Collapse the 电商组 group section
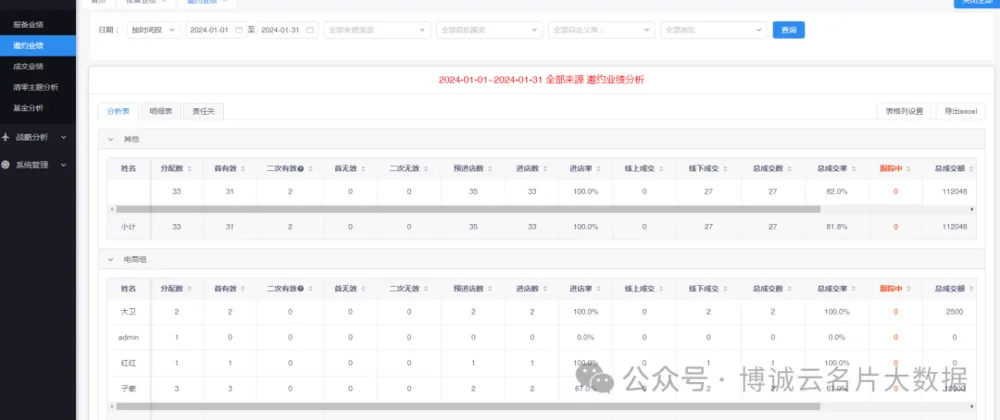This screenshot has width=1000, height=420. 111,259
